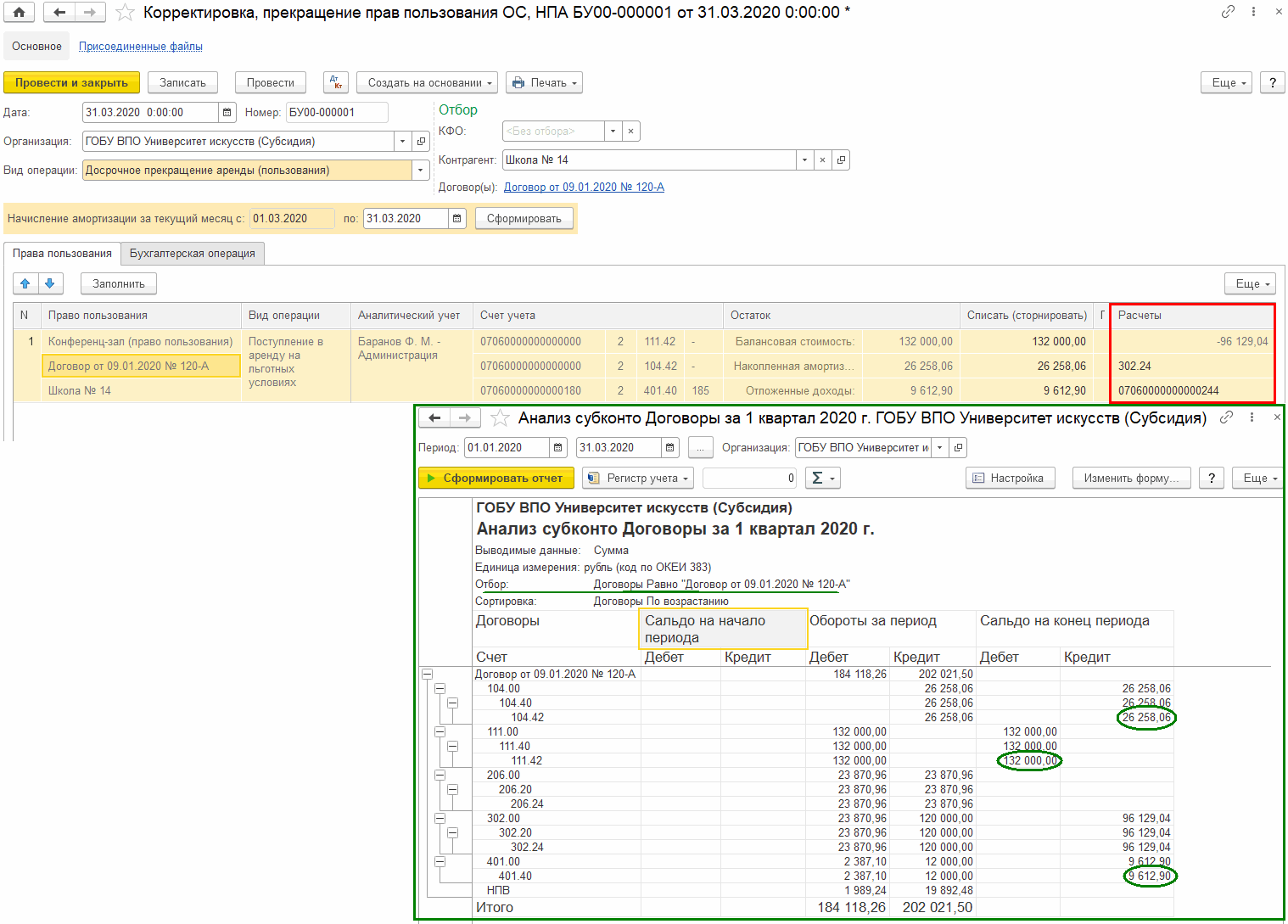This screenshot has width=1288, height=924.
Task: Click Провести button
Action: (x=271, y=82)
